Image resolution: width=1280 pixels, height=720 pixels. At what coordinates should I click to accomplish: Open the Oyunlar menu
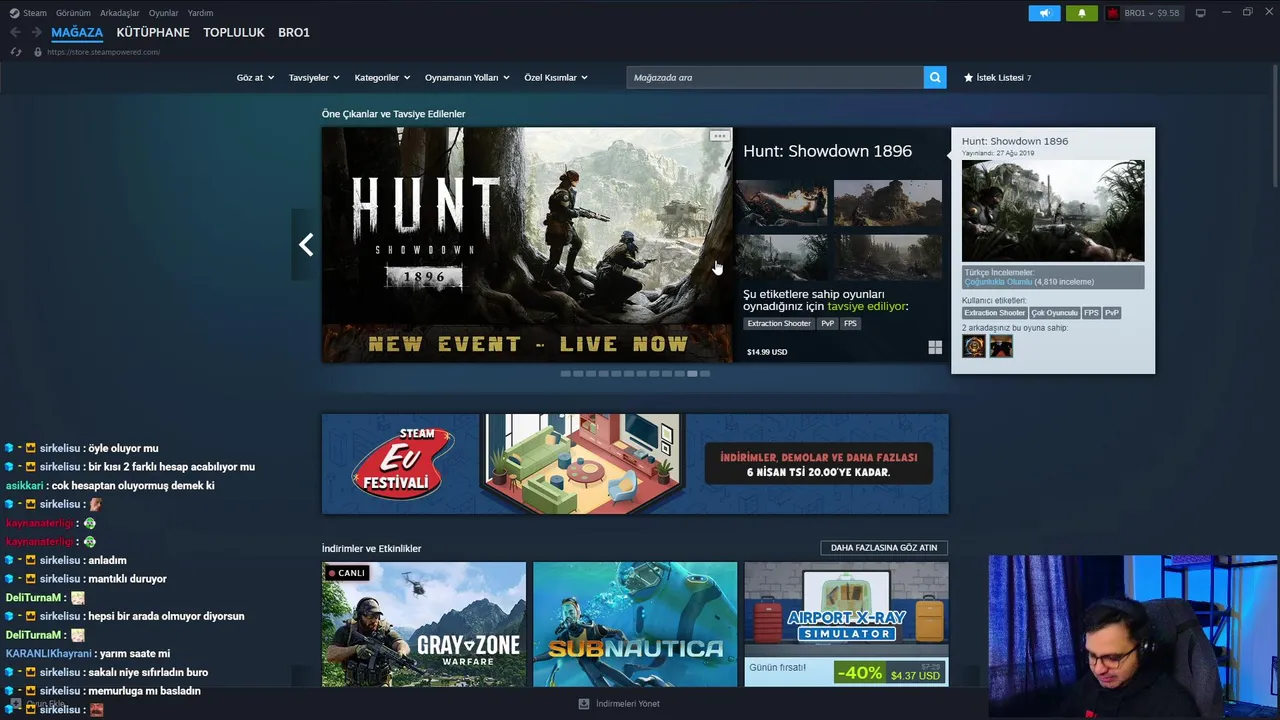click(164, 13)
